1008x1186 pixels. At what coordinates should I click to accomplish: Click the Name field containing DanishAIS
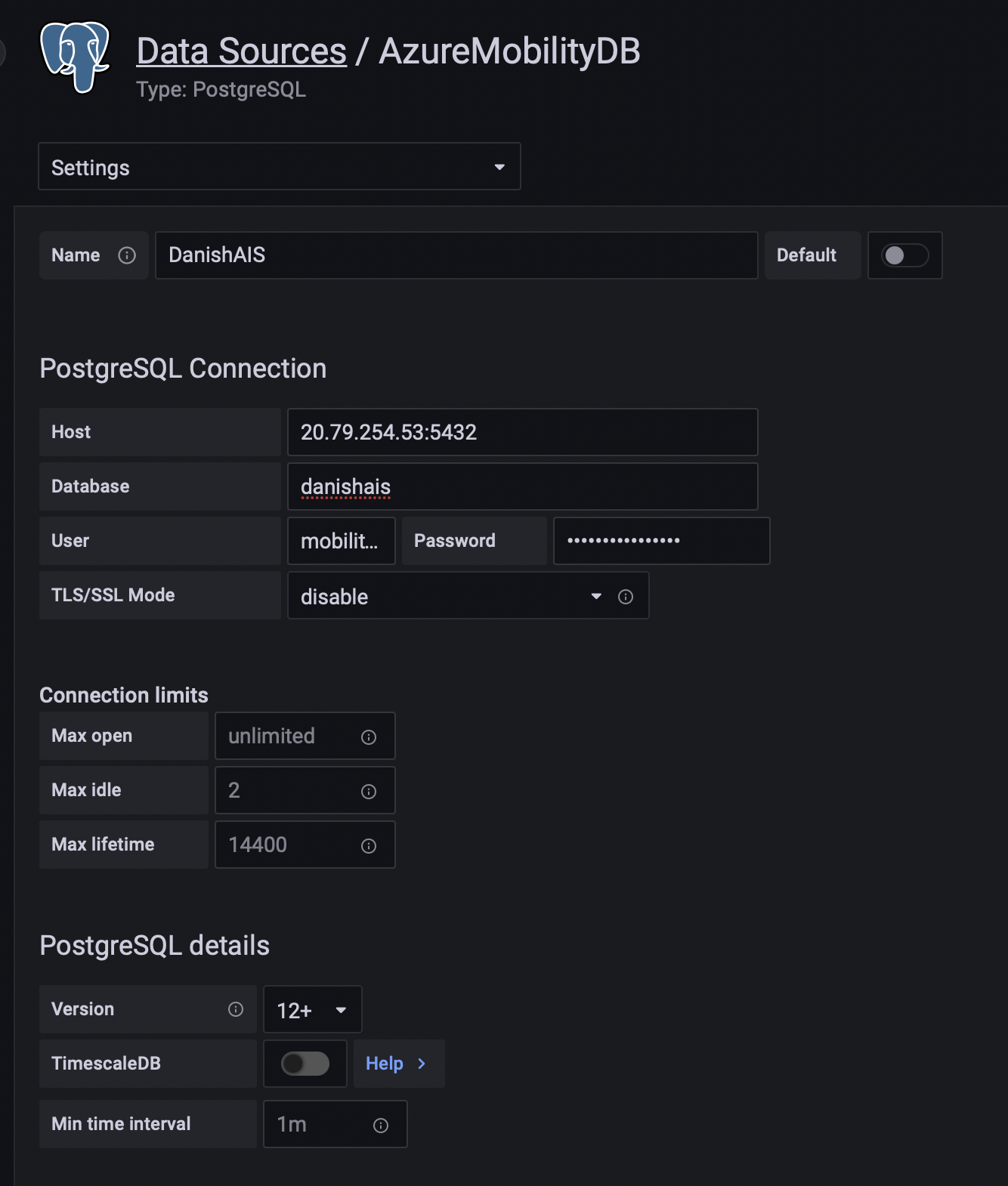point(456,255)
